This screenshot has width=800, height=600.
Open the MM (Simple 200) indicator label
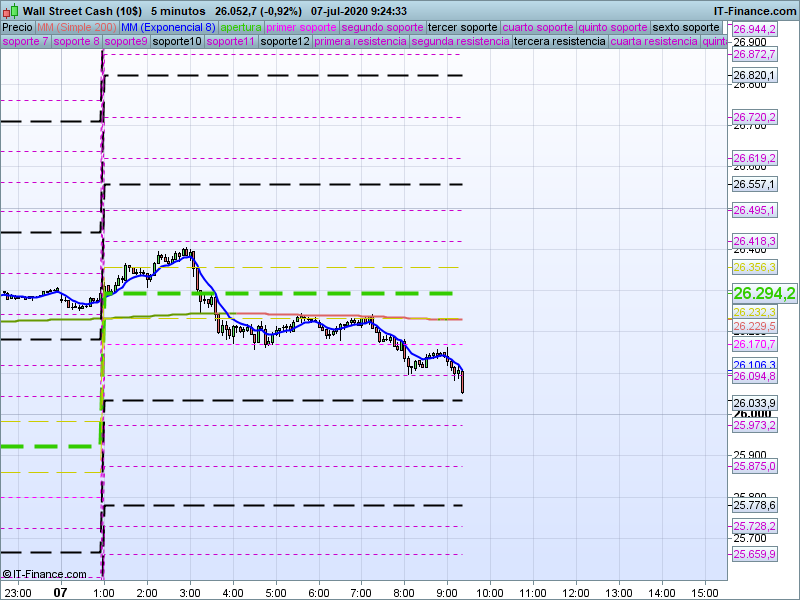tap(70, 27)
